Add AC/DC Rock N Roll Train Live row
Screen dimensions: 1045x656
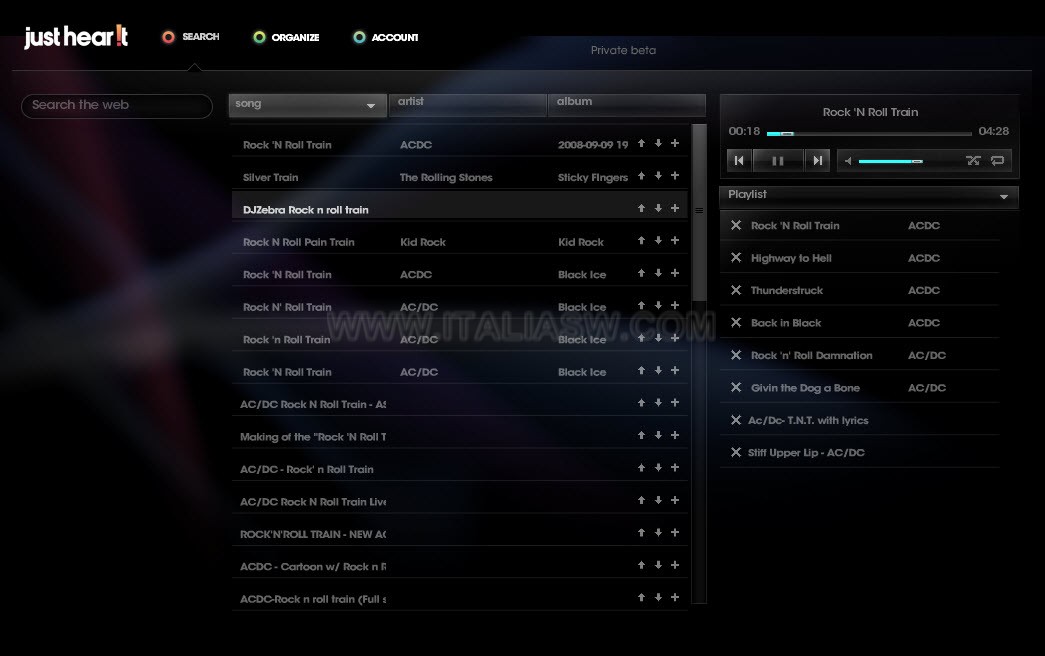(x=675, y=500)
